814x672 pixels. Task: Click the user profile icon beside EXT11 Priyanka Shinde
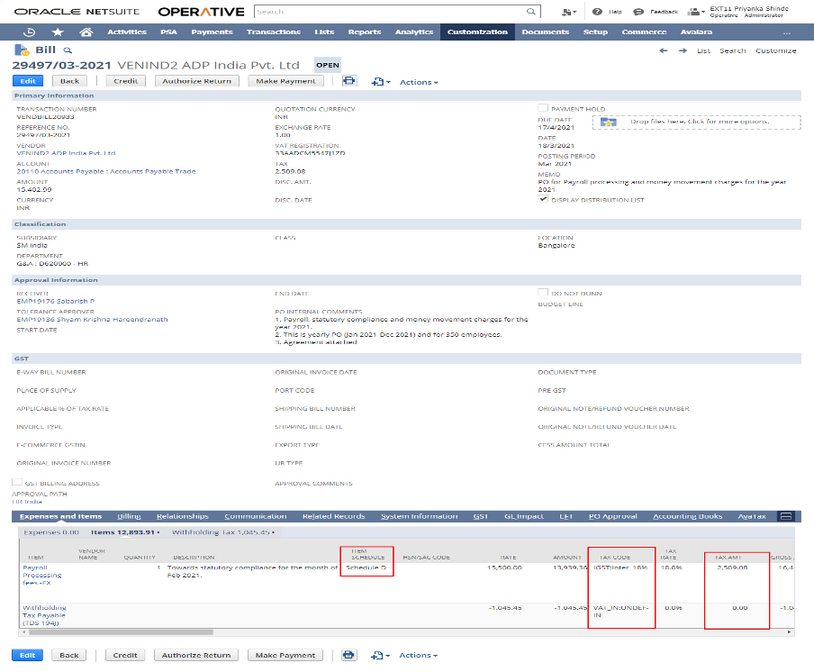[x=696, y=11]
